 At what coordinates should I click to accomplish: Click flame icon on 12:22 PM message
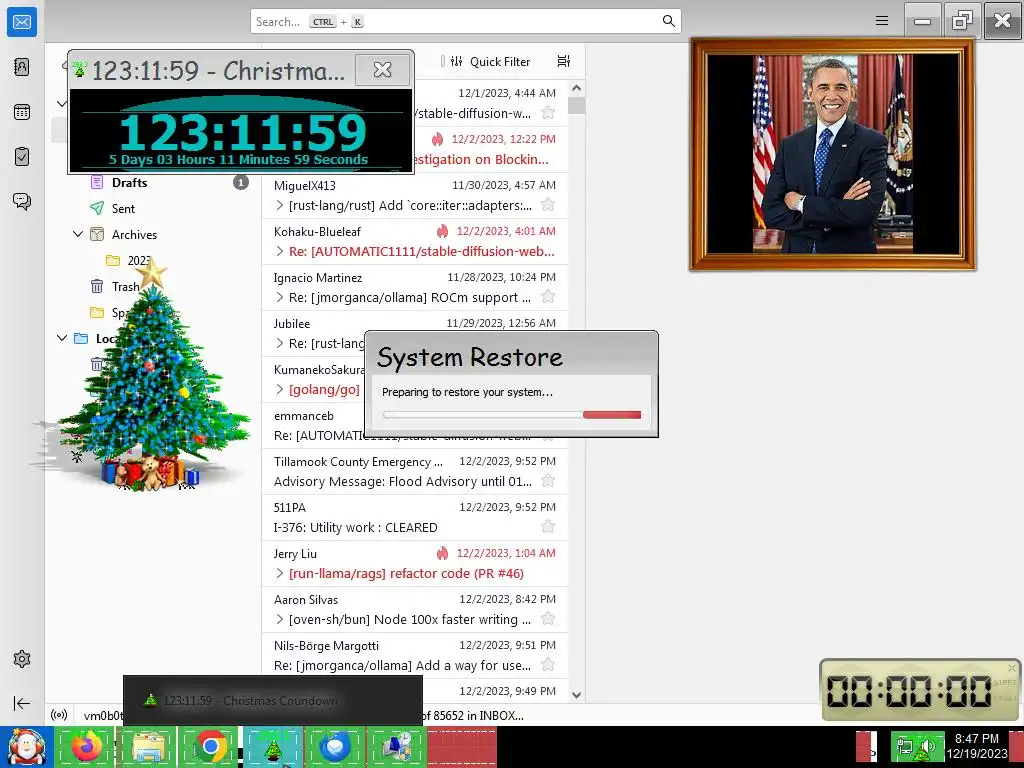tap(438, 139)
